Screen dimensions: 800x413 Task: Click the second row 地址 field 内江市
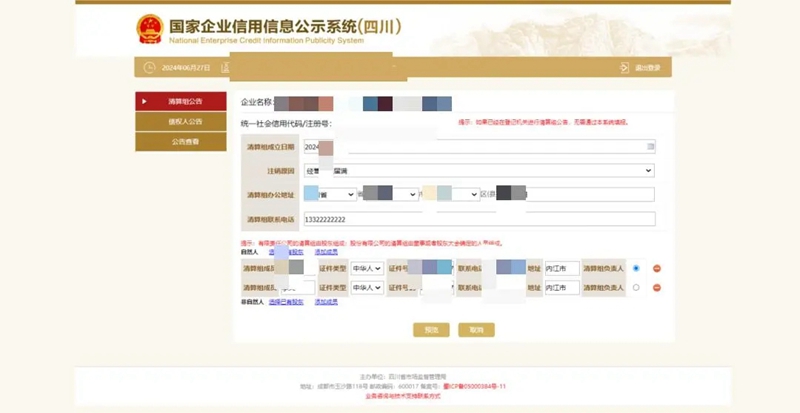(x=562, y=288)
